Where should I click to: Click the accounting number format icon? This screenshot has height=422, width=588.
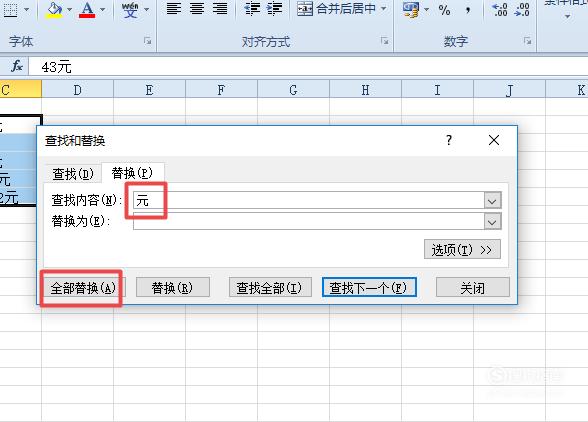[411, 9]
